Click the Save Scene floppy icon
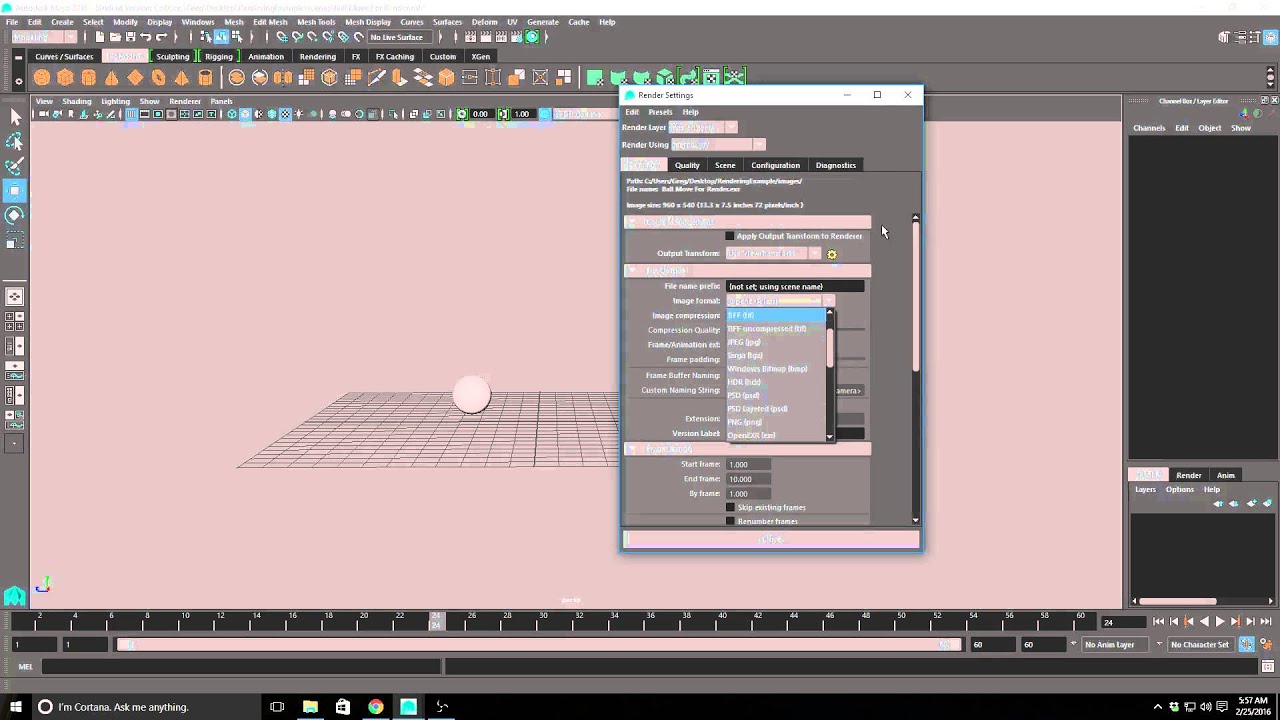The image size is (1280, 720). pos(130,37)
